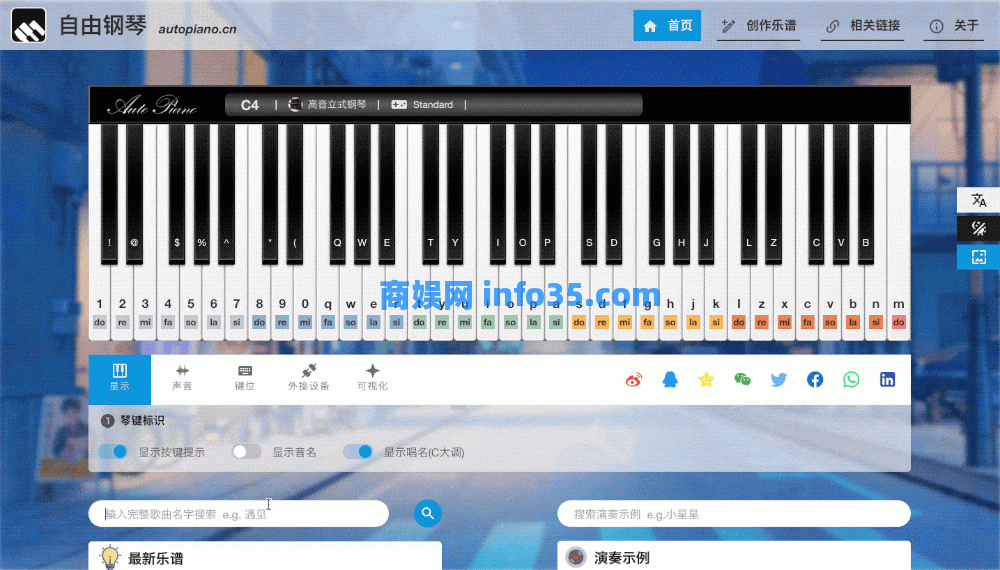
Task: Open the 外接设备 tab
Action: pos(309,379)
